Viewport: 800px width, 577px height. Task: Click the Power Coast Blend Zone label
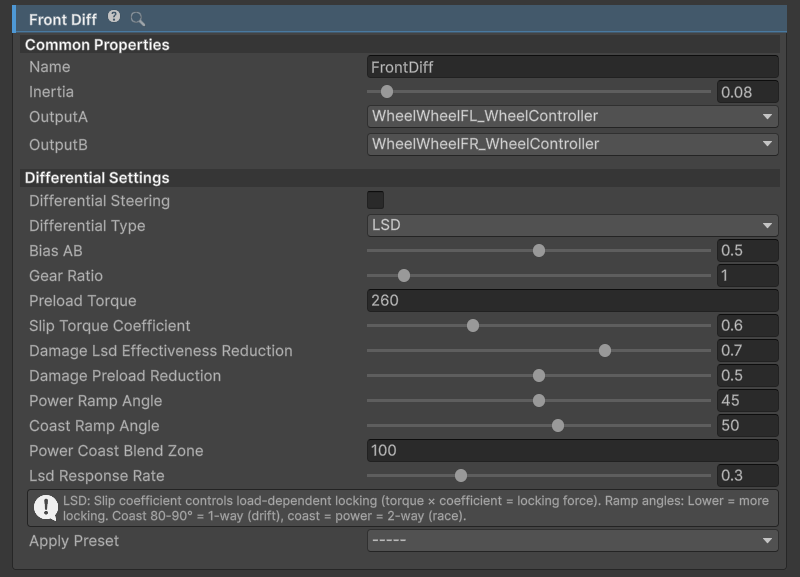click(116, 451)
